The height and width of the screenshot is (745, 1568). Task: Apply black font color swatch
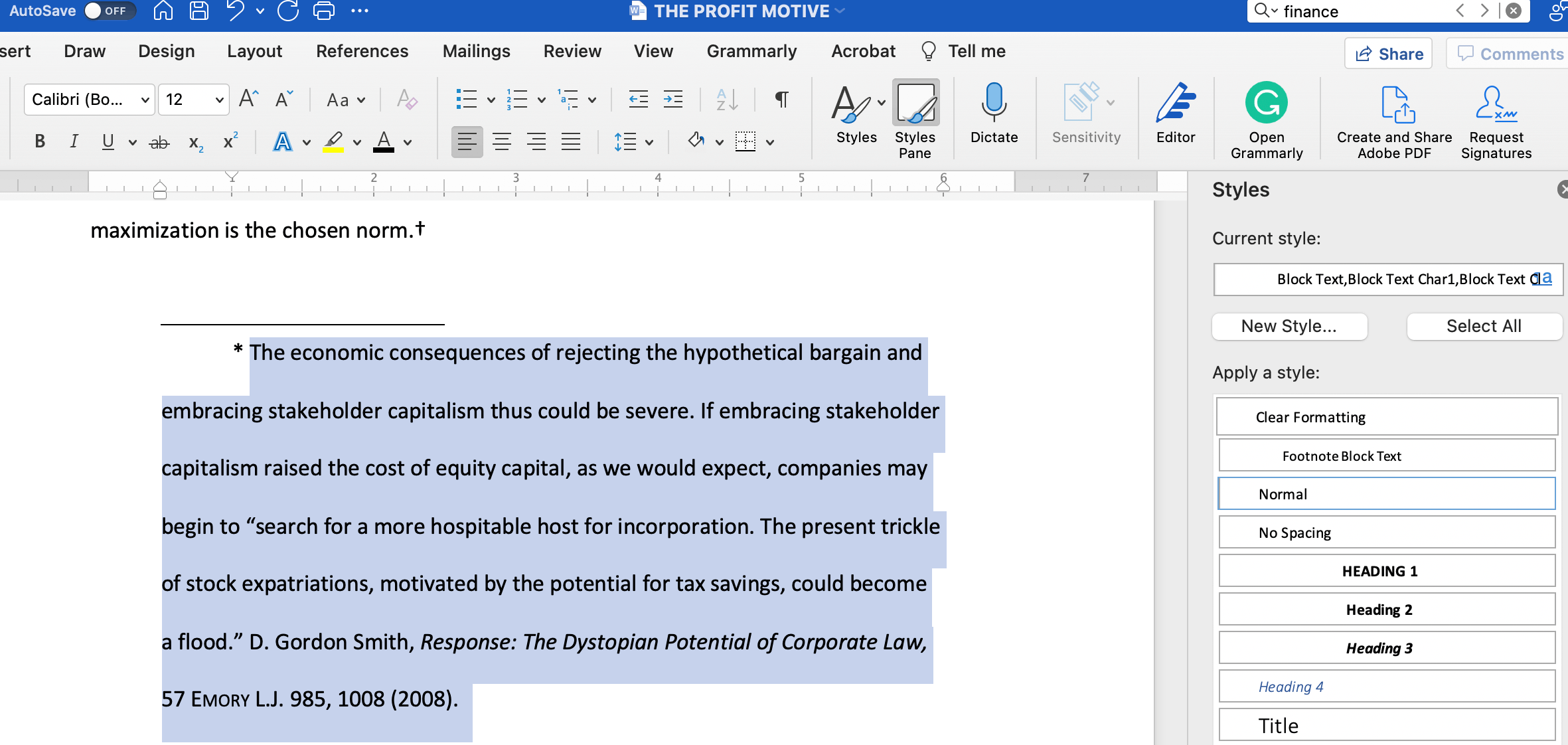coord(384,141)
